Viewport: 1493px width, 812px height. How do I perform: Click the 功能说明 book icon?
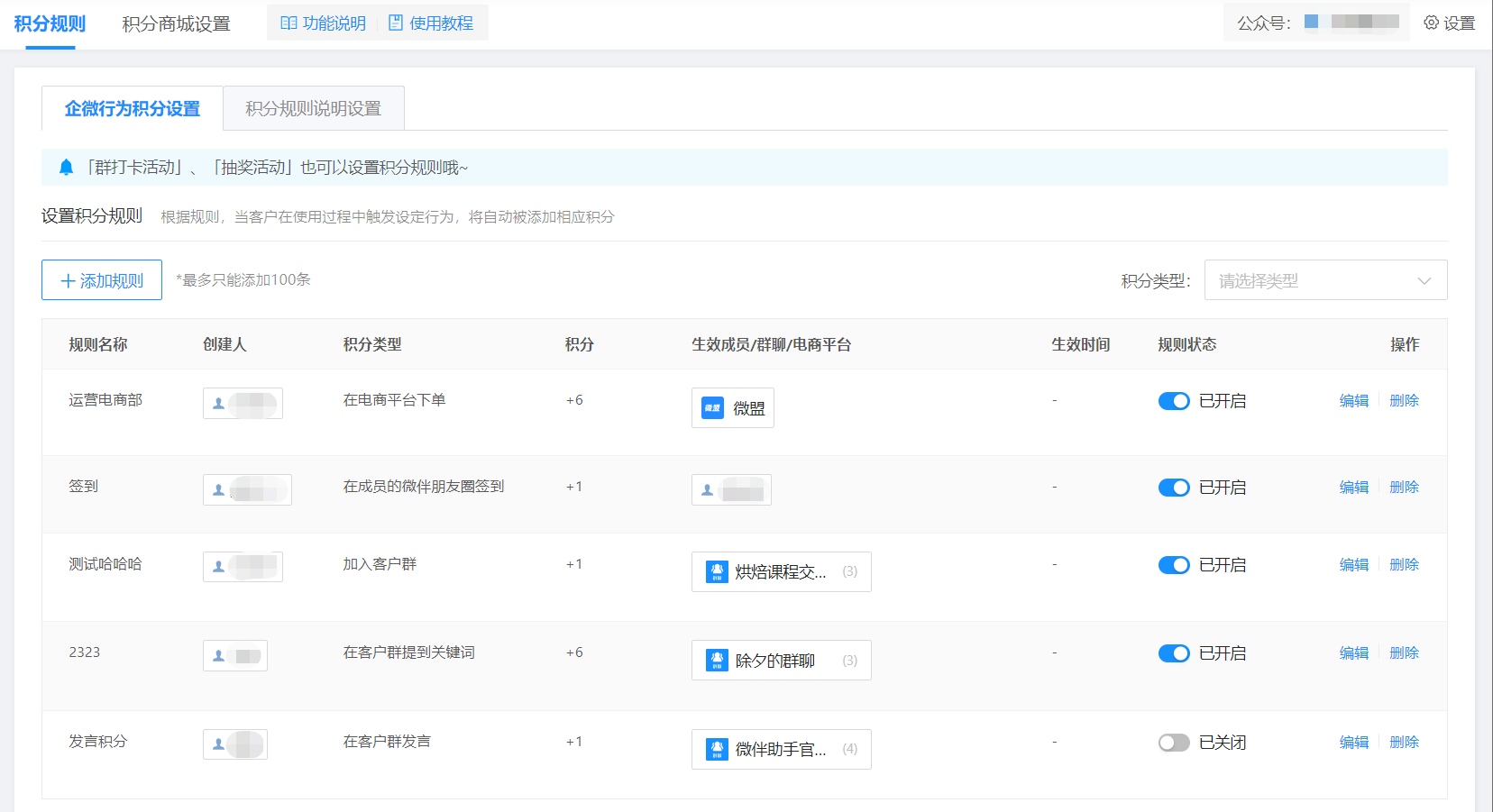pyautogui.click(x=289, y=23)
